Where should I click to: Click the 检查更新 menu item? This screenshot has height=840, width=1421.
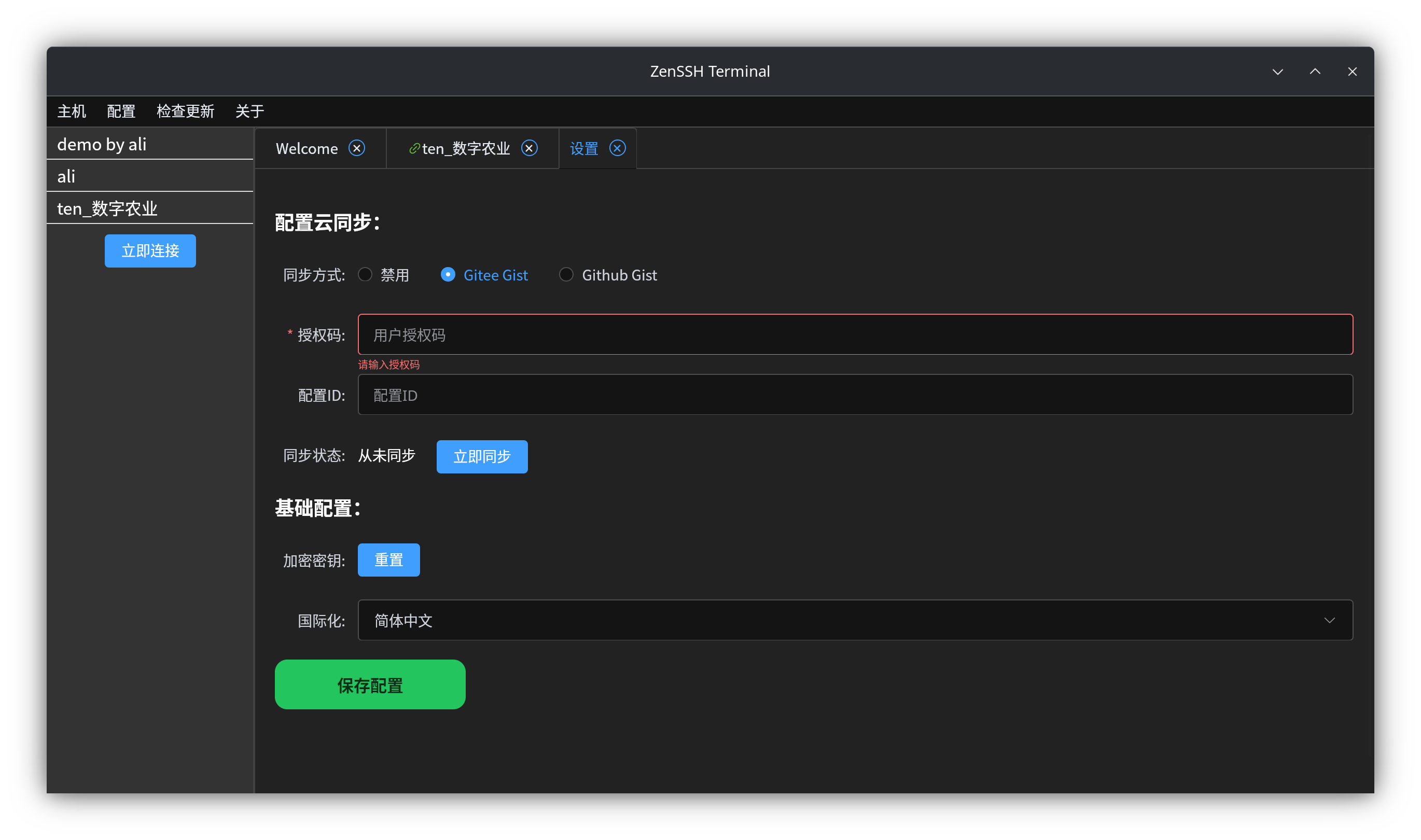[185, 111]
